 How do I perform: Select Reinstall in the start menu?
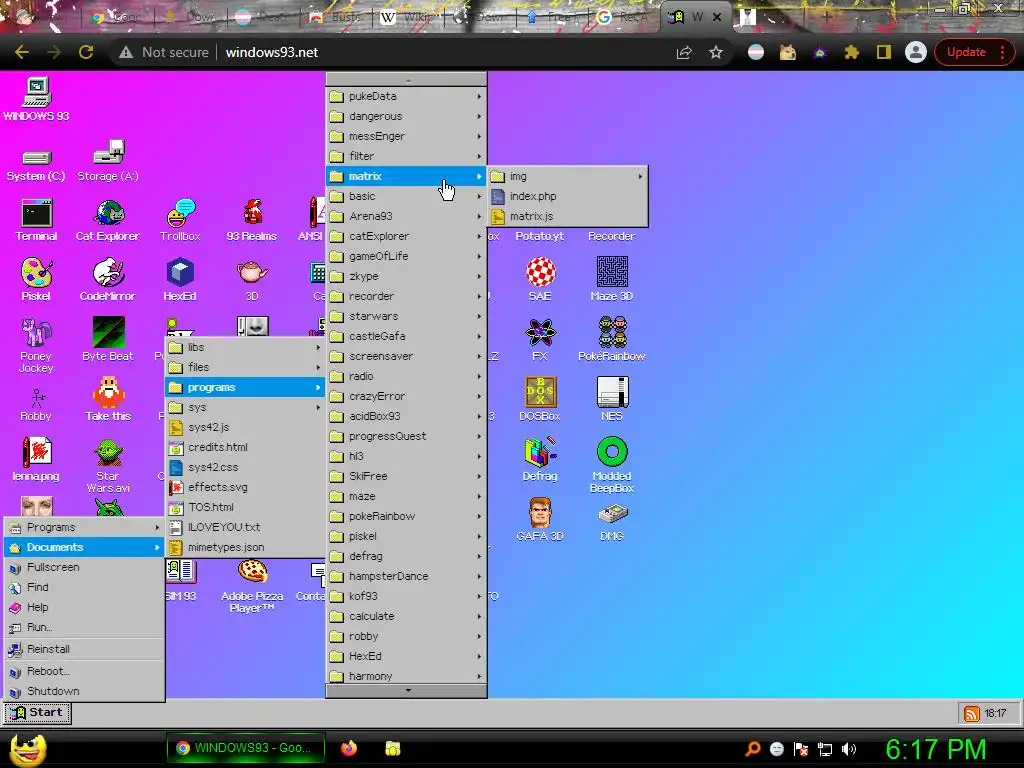pyautogui.click(x=84, y=649)
